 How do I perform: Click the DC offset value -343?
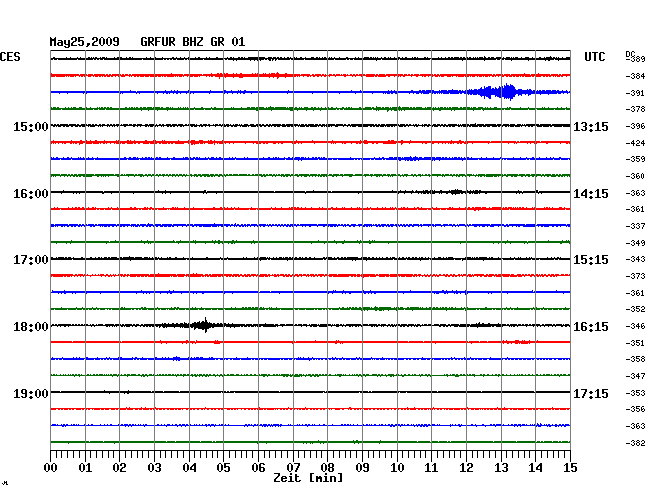[635, 259]
